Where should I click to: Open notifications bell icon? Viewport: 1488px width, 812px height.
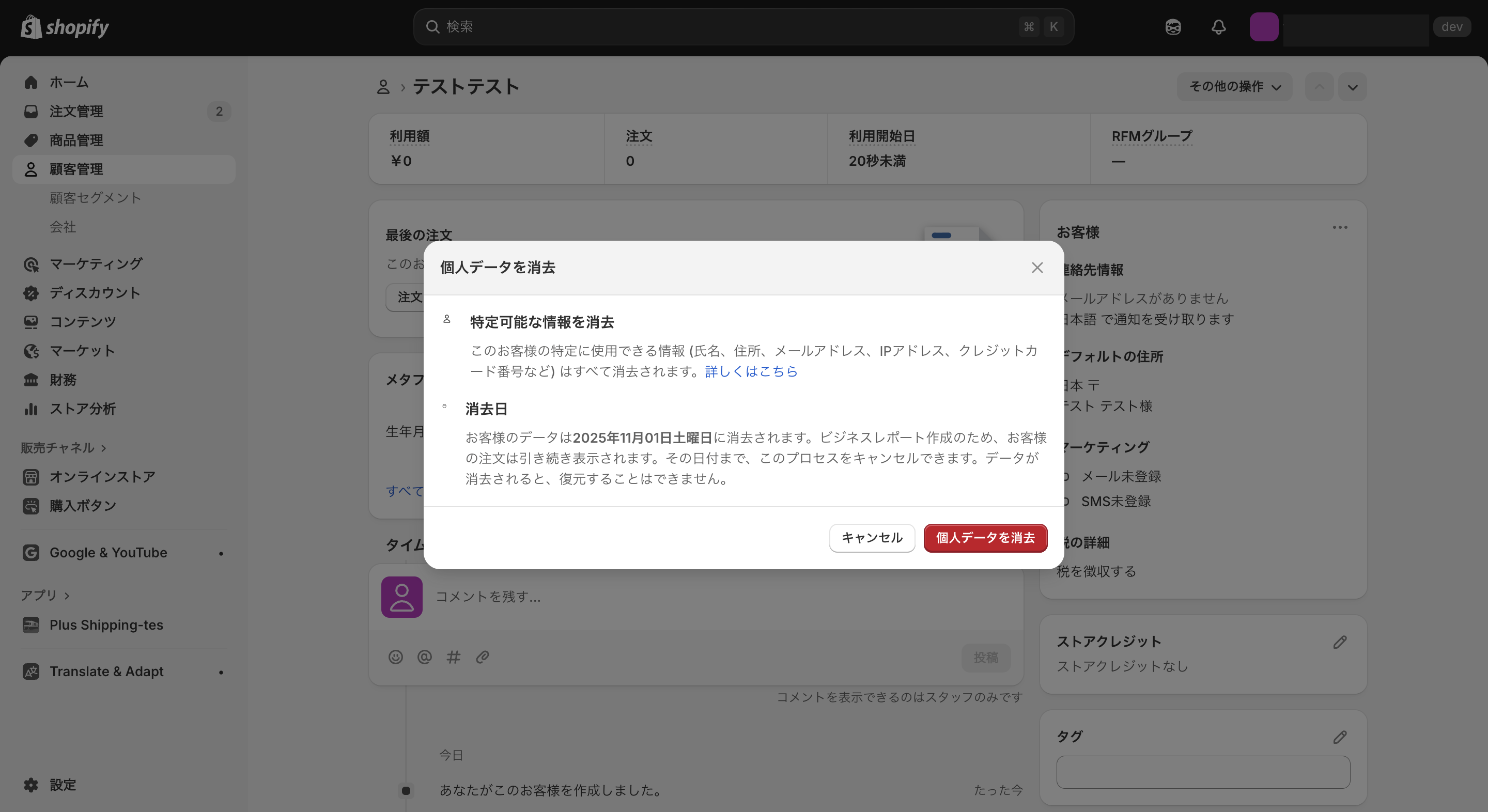1218,26
